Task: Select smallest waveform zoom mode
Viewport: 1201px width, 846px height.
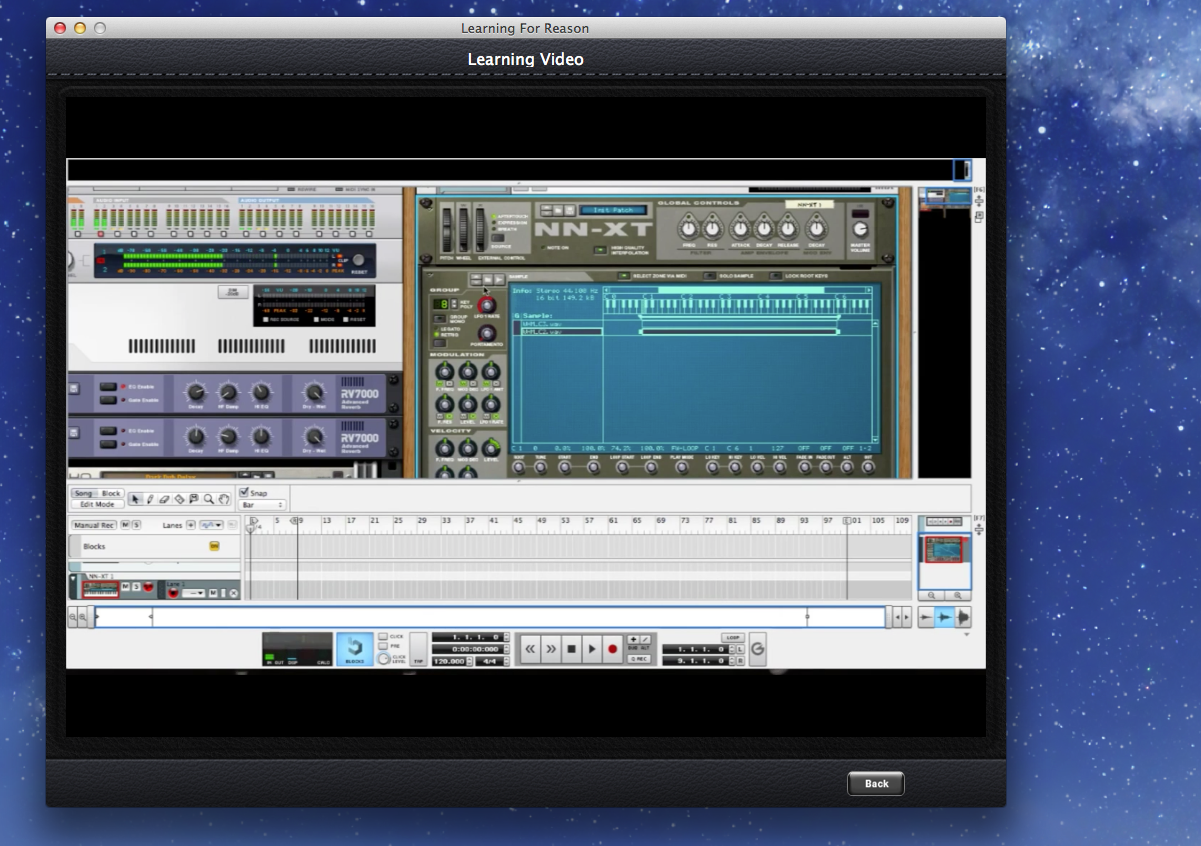Action: [926, 617]
